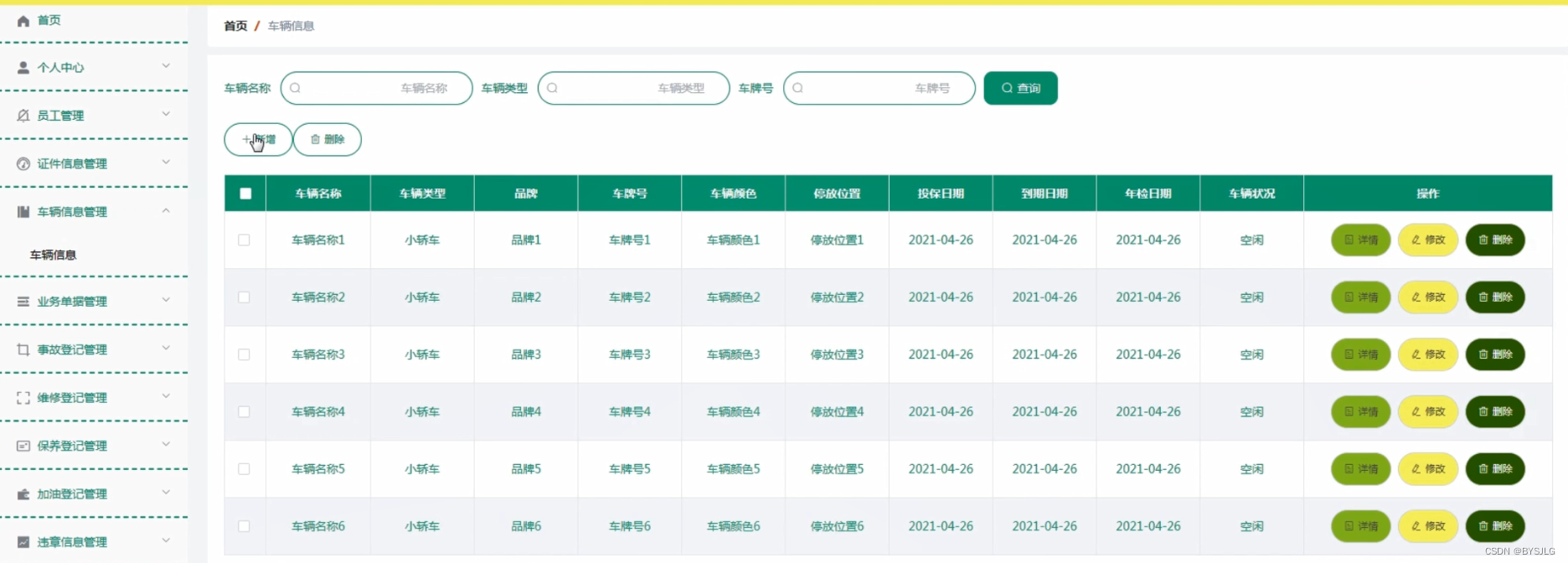Click the 删除 button above the table

[x=328, y=140]
